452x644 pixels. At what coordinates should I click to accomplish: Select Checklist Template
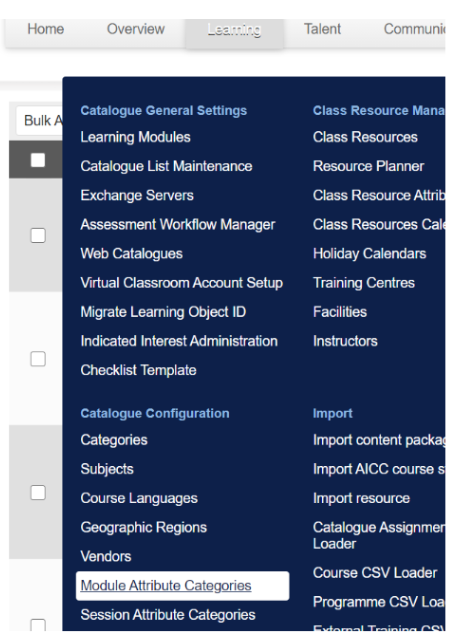click(x=138, y=370)
